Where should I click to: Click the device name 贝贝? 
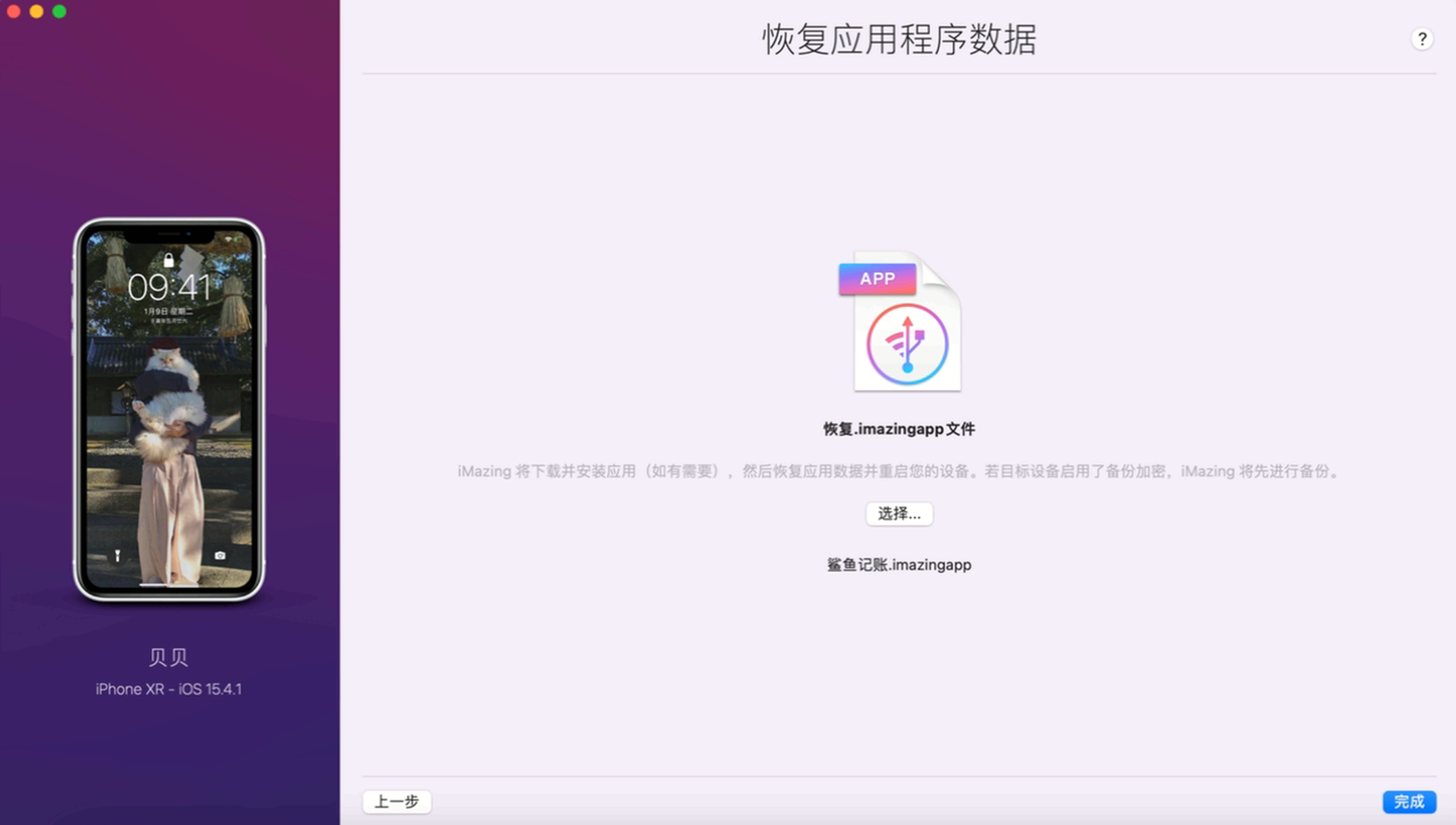169,657
